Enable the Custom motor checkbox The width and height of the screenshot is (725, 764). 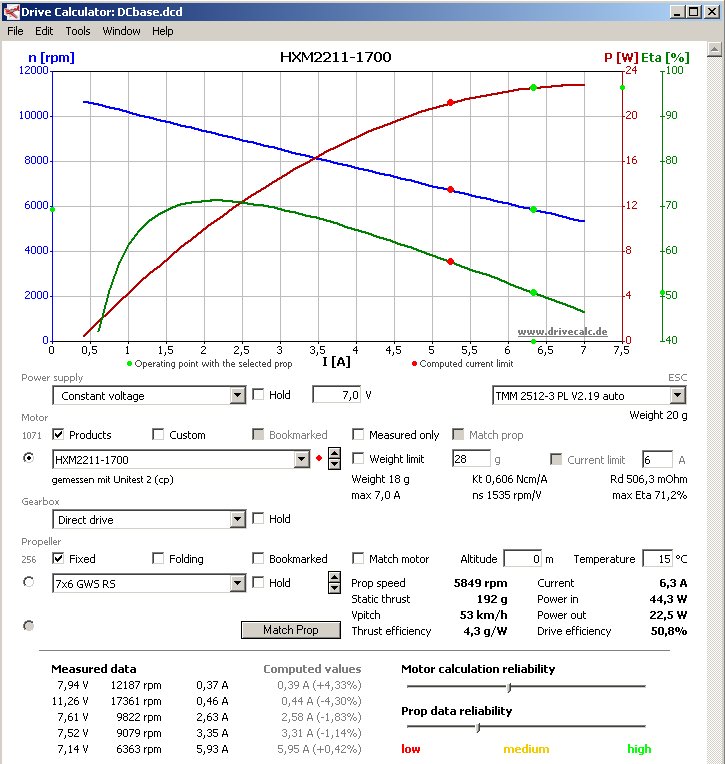[158, 435]
